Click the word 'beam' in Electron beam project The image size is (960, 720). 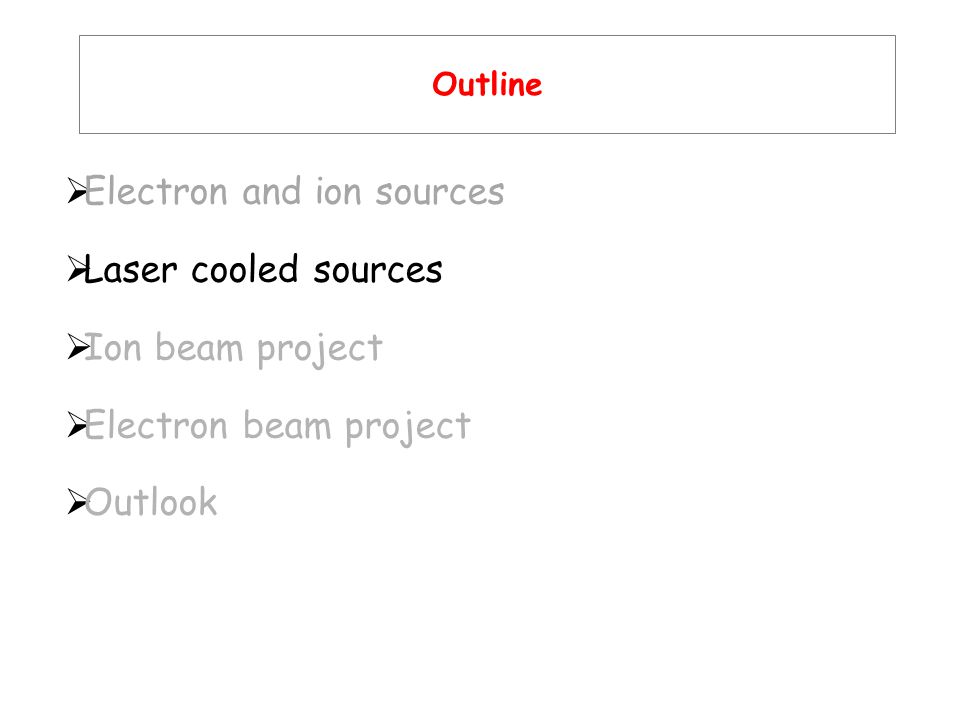coord(287,425)
